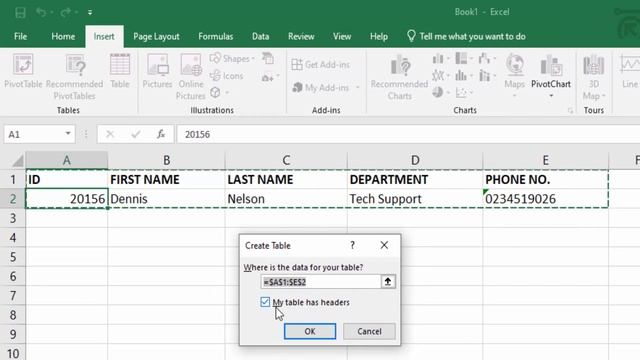Insert Online Pictures
Viewport: 640px width, 360px height.
pyautogui.click(x=191, y=77)
